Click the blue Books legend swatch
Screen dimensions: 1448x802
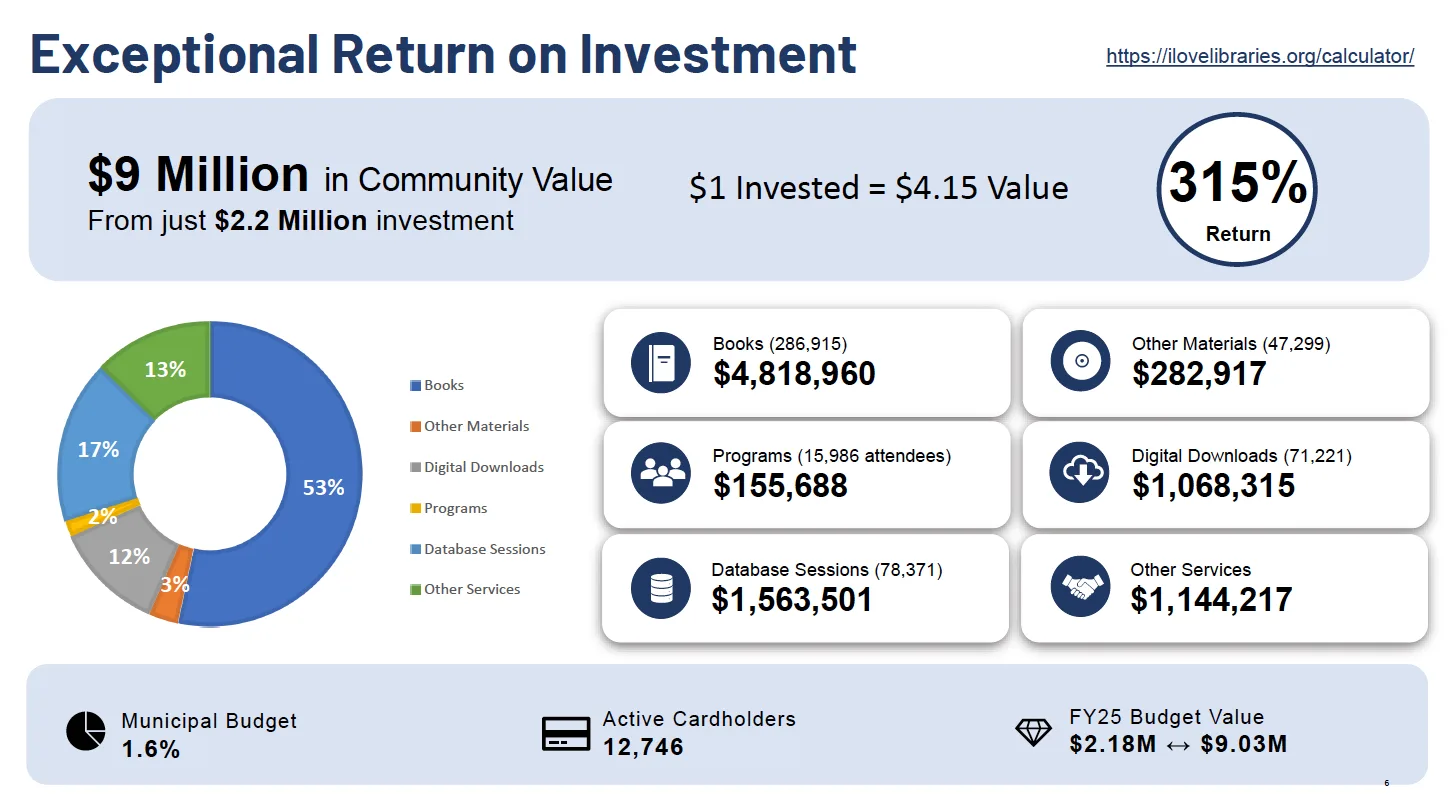coord(415,386)
